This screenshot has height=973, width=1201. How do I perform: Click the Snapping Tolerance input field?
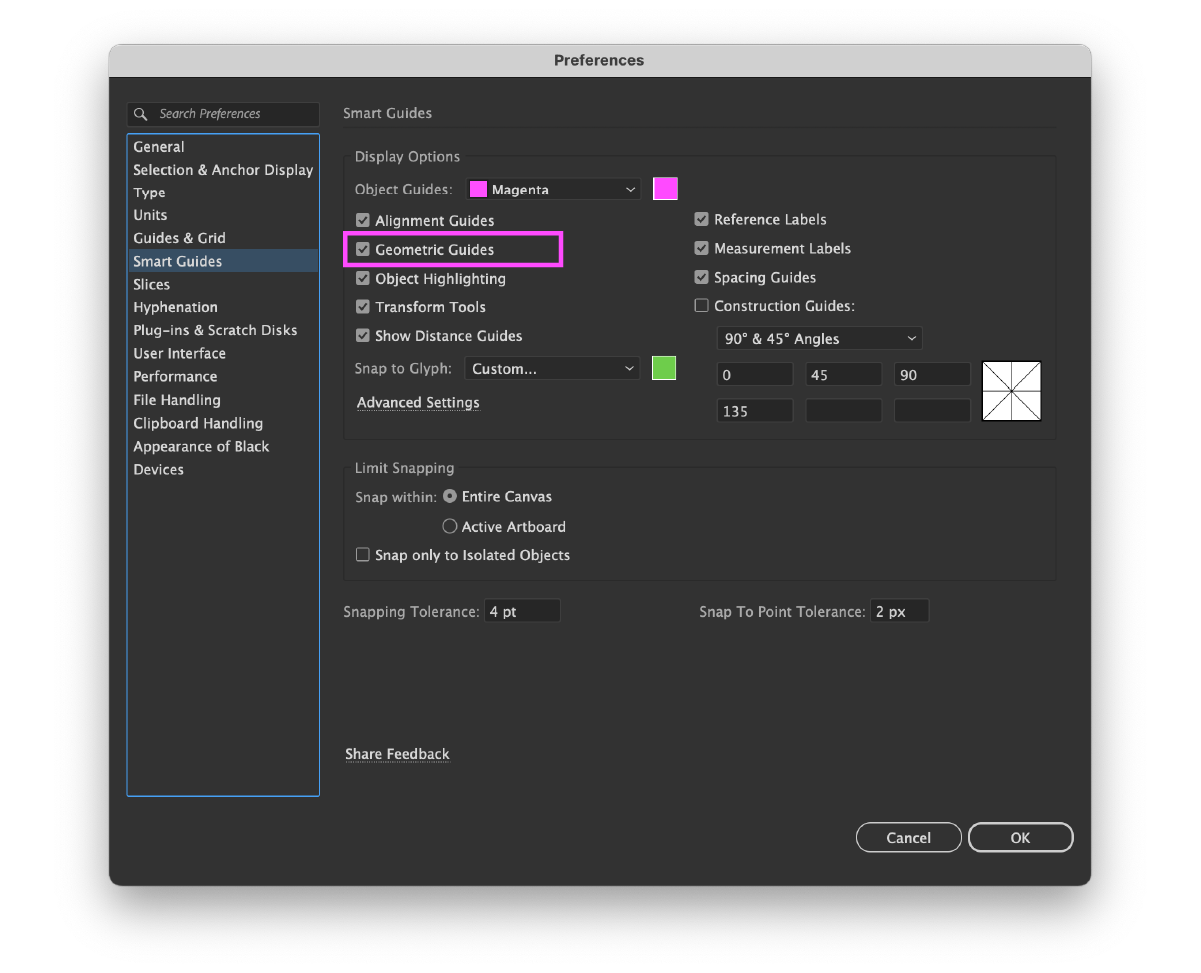click(x=522, y=612)
